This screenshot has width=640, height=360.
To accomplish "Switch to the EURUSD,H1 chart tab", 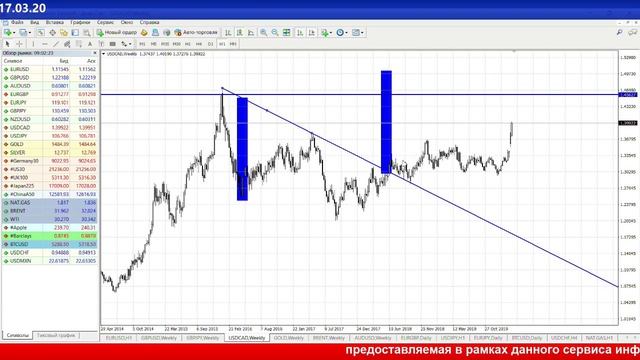I will click(119, 338).
